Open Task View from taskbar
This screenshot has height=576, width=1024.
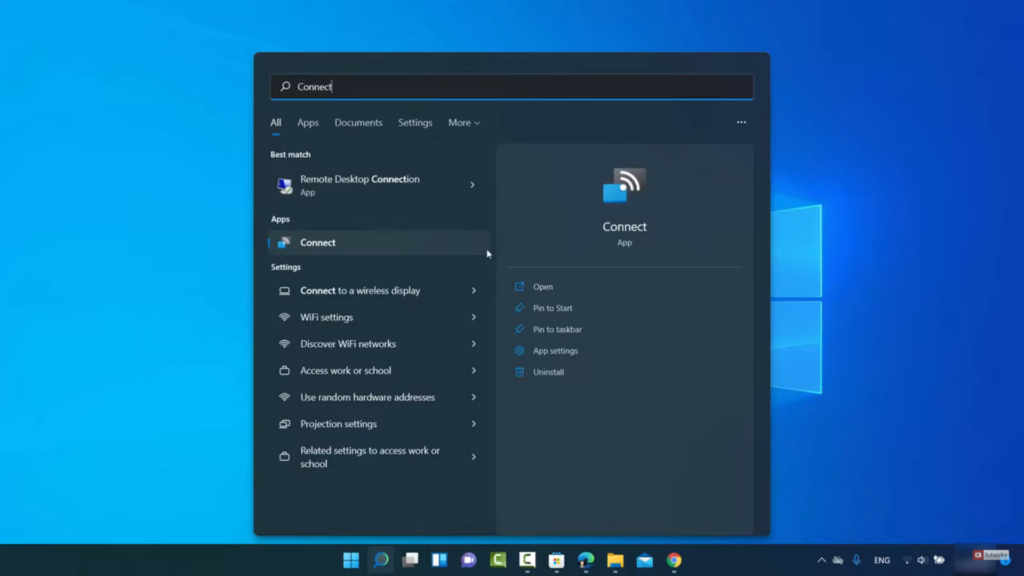410,560
